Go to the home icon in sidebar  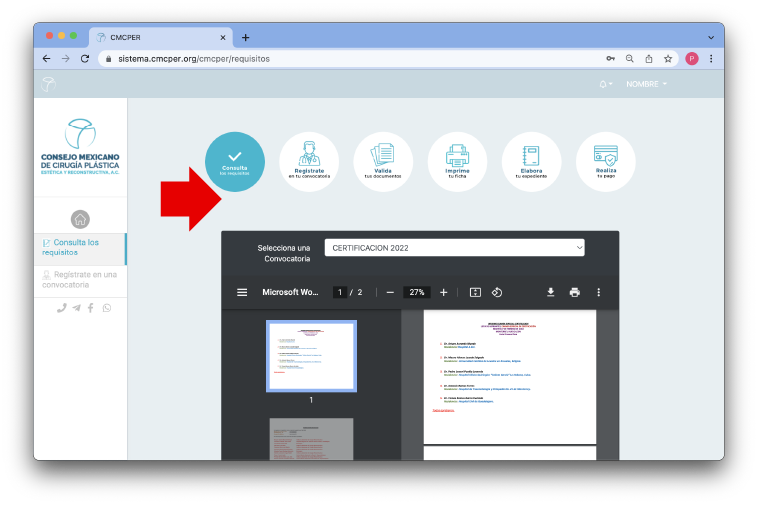(80, 219)
